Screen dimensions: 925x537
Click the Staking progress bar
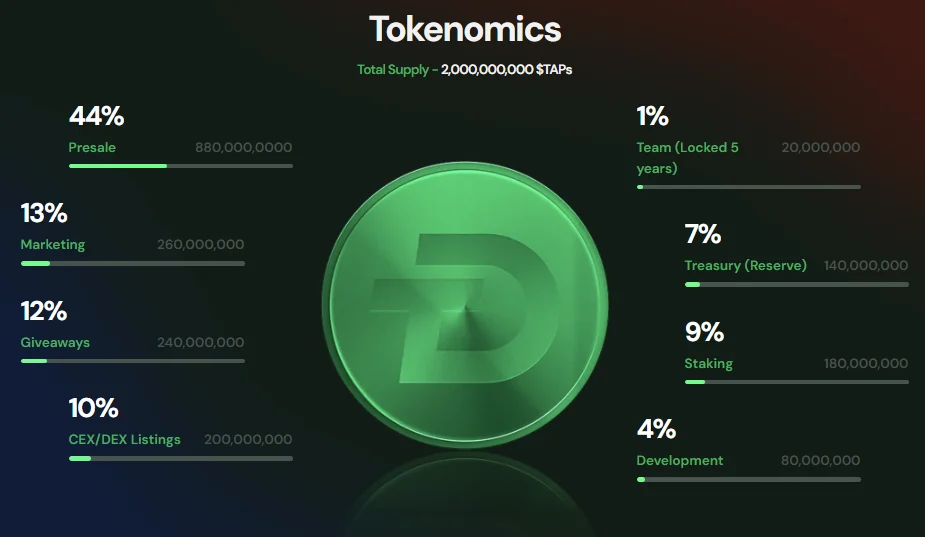[796, 381]
